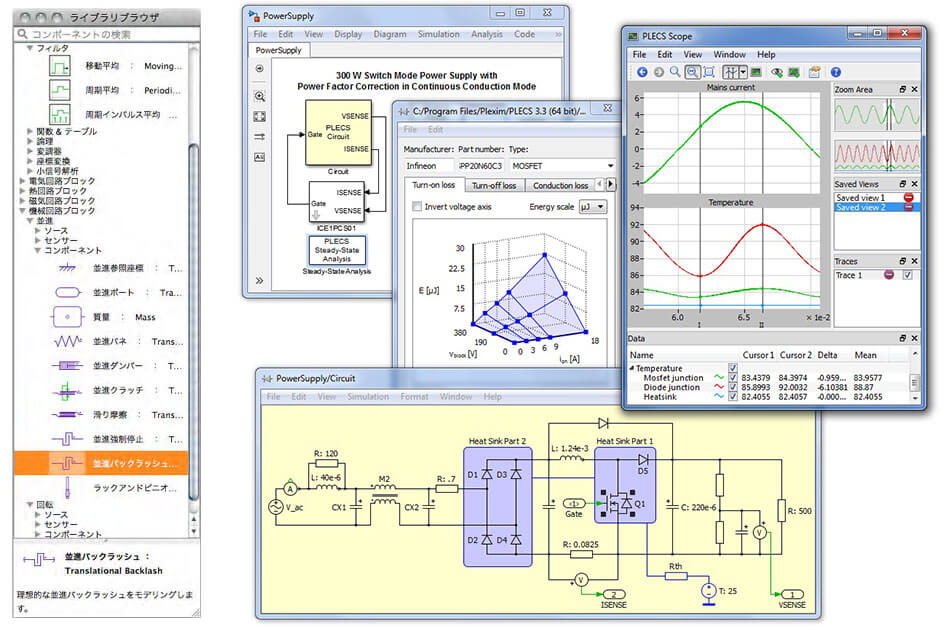The height and width of the screenshot is (626, 940).
Task: Delete Saved view 1 with red minus icon
Action: (x=907, y=198)
